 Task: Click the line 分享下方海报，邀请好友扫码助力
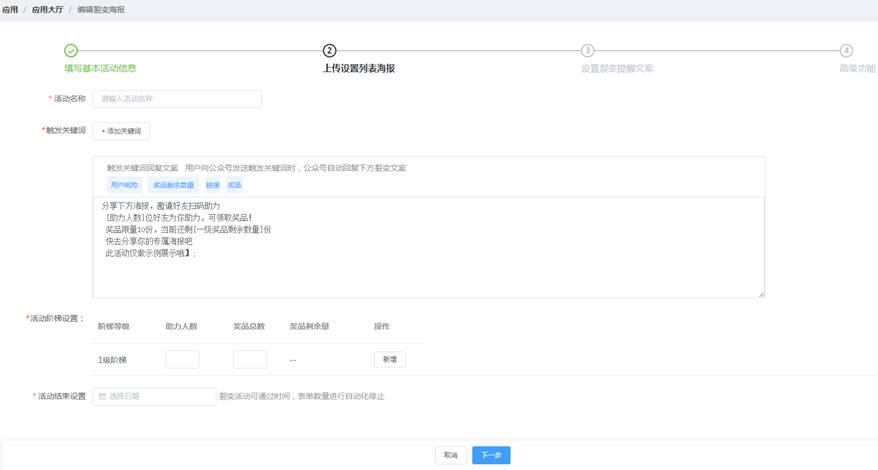click(x=161, y=206)
